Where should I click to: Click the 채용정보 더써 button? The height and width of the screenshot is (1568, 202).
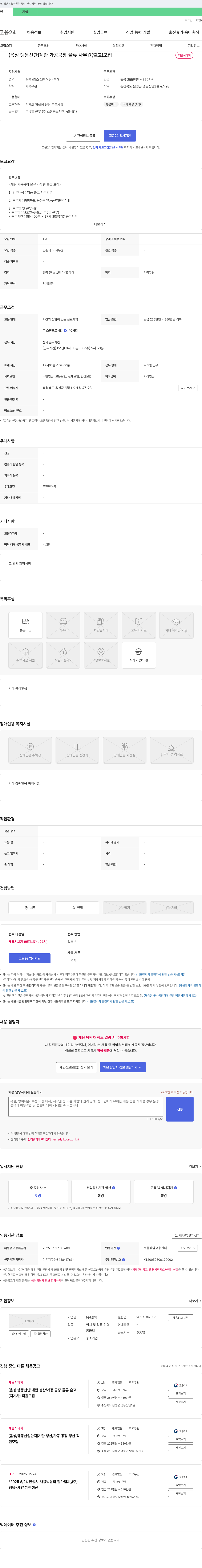pyautogui.click(x=181, y=1318)
